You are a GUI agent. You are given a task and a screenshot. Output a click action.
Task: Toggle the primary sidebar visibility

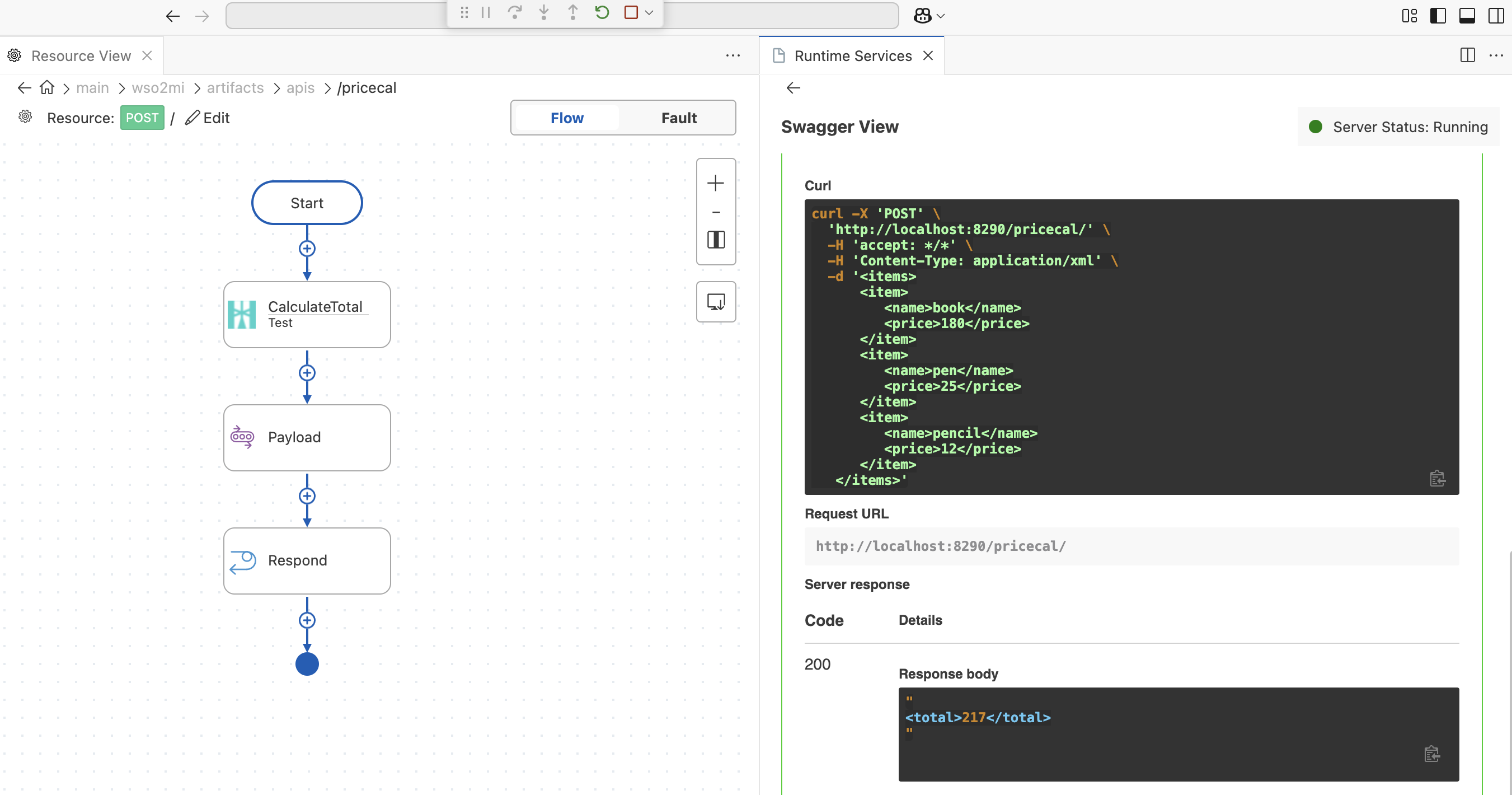1438,16
